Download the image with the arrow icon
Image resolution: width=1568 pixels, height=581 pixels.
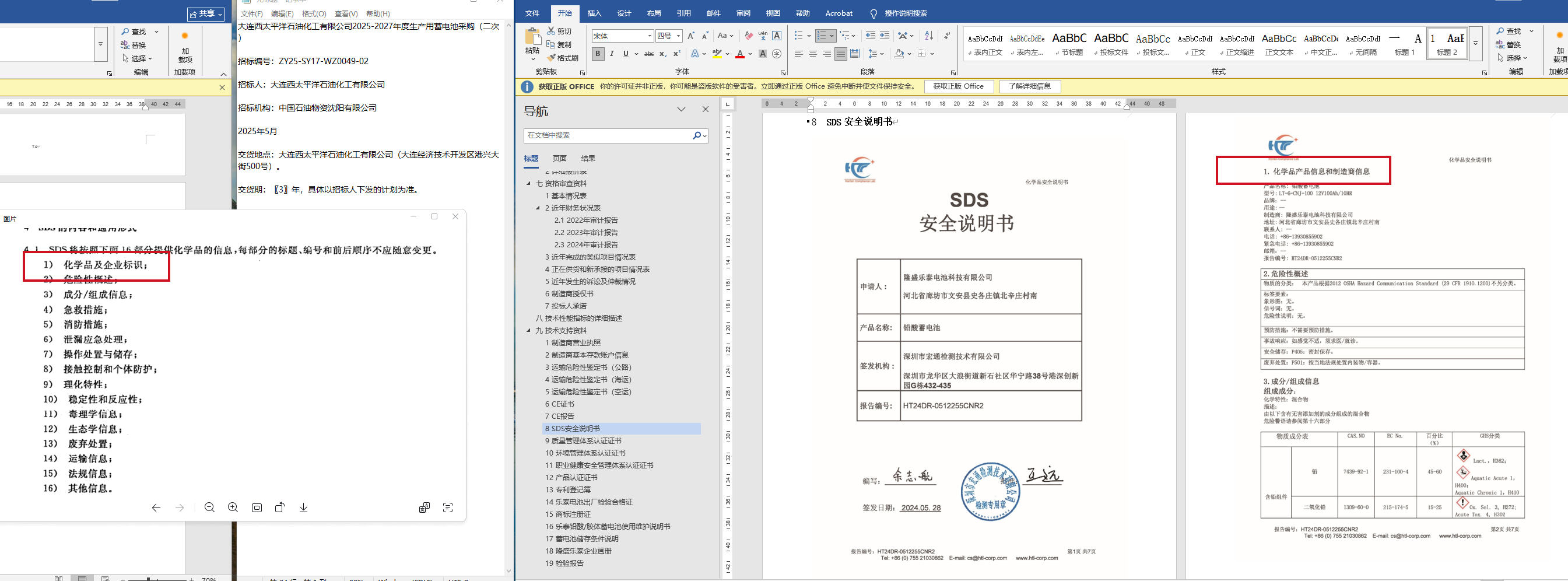point(303,508)
